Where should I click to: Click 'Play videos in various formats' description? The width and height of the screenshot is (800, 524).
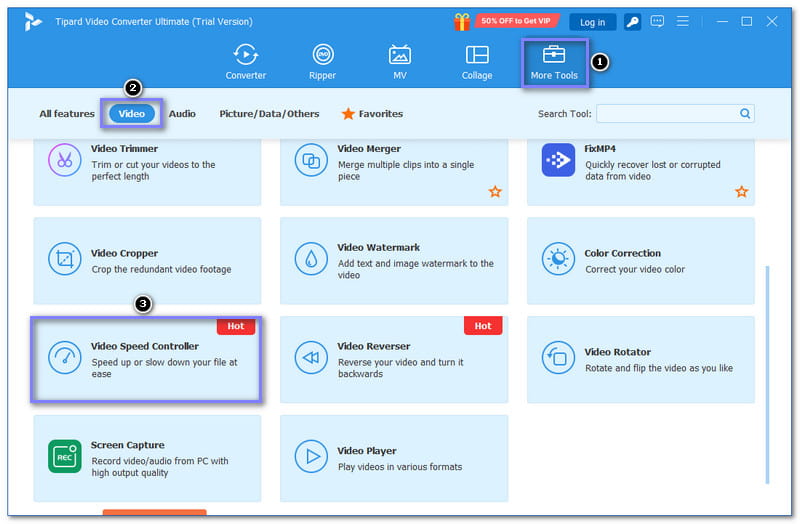[400, 467]
